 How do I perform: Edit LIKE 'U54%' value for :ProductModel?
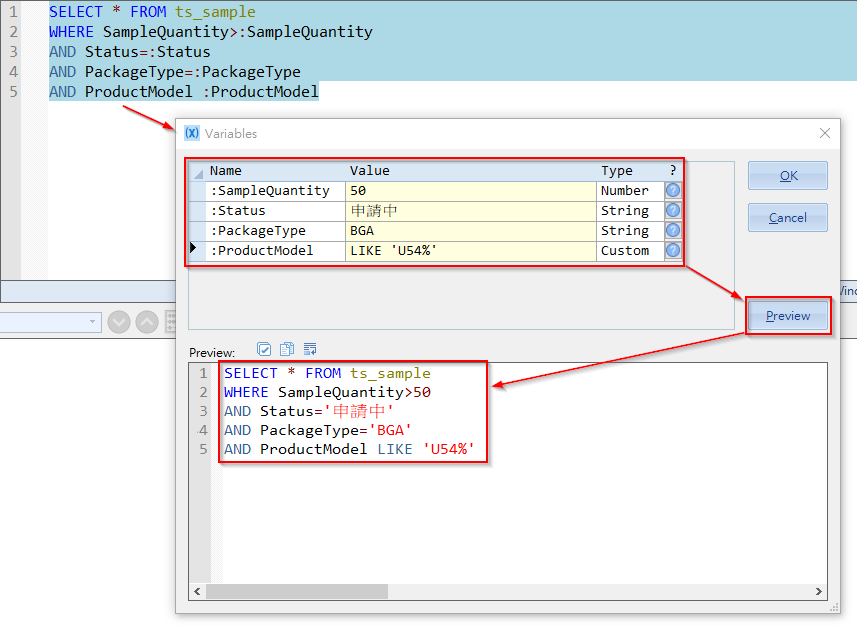471,250
